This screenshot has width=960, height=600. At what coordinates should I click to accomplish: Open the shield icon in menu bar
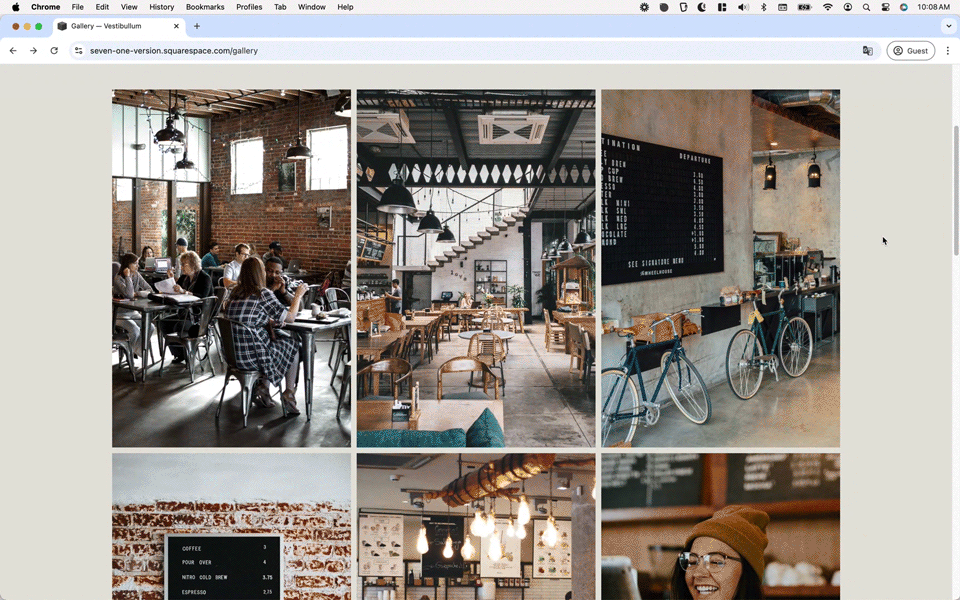pos(683,7)
